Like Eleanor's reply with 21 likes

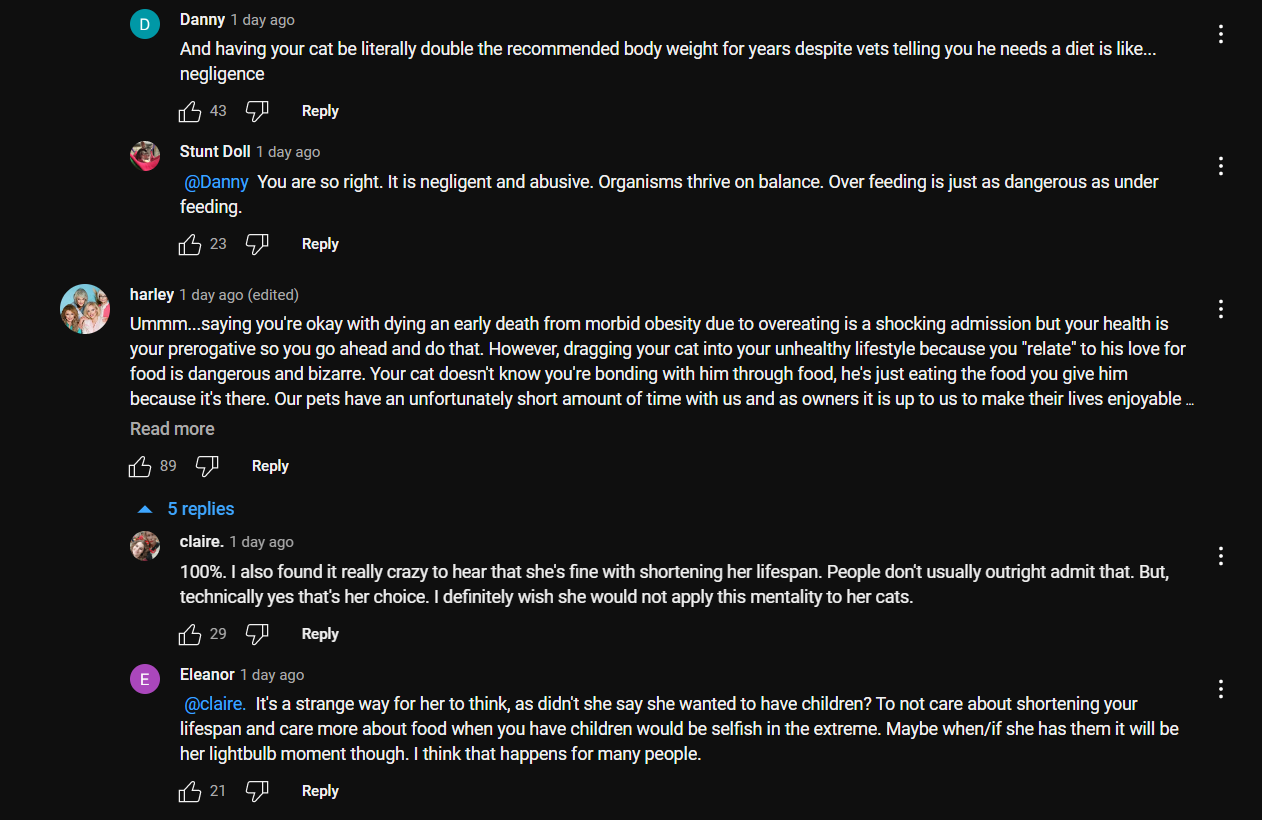coord(190,791)
